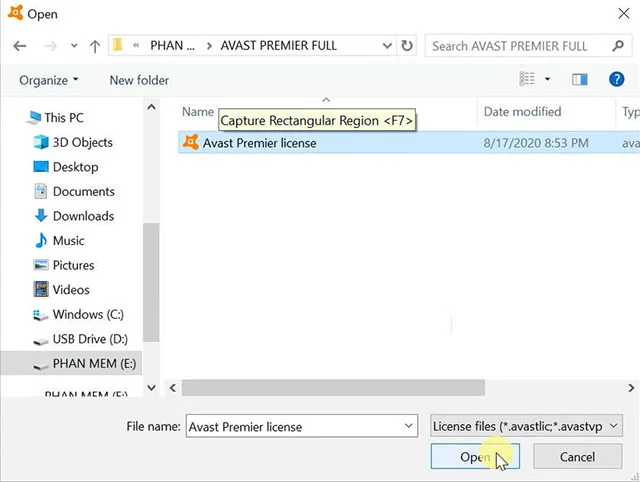Click the Avast license file icon

coord(191,142)
